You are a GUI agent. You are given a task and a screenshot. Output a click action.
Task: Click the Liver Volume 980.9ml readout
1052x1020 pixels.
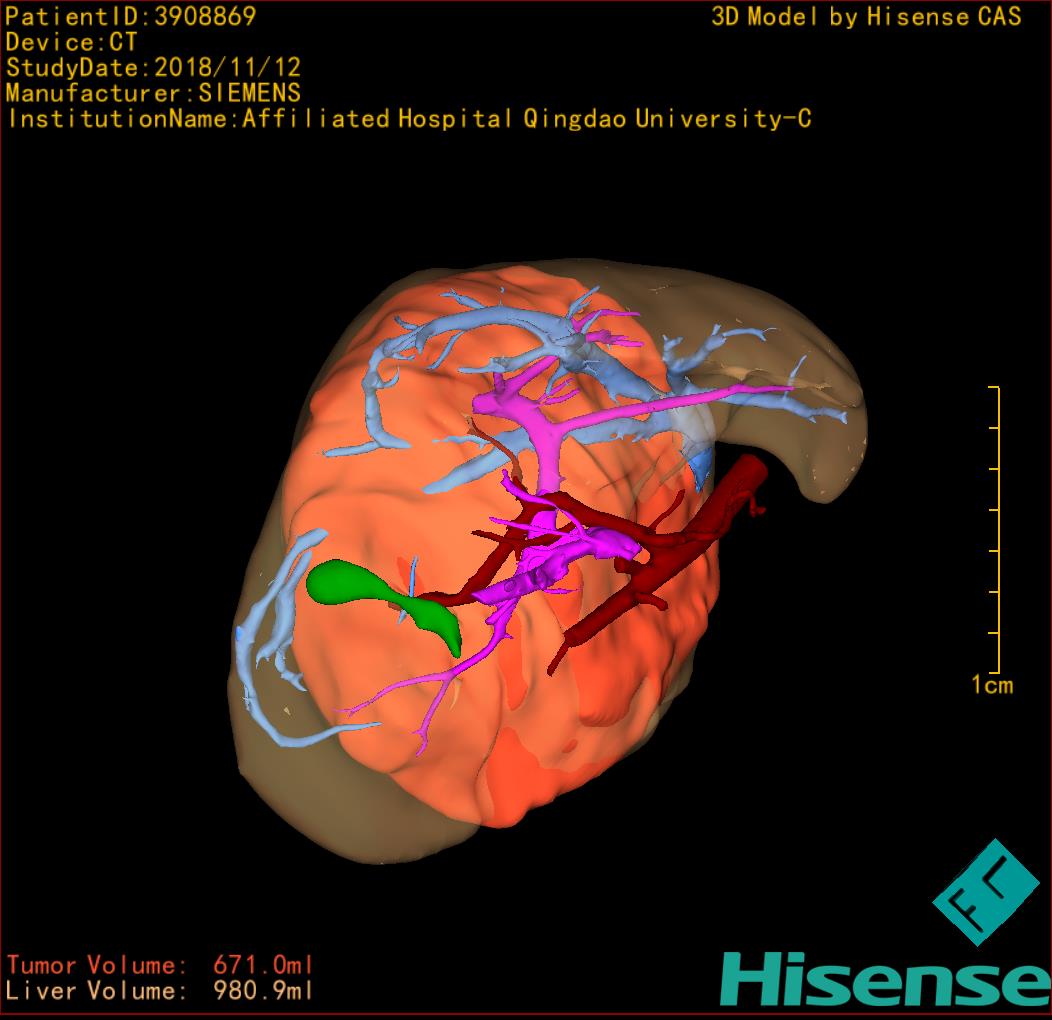(x=160, y=992)
